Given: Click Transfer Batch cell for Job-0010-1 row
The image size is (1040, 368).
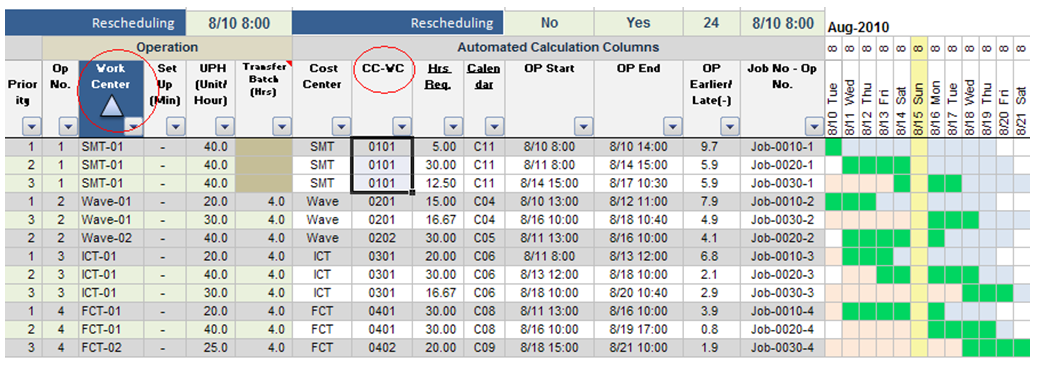Looking at the screenshot, I should point(264,147).
